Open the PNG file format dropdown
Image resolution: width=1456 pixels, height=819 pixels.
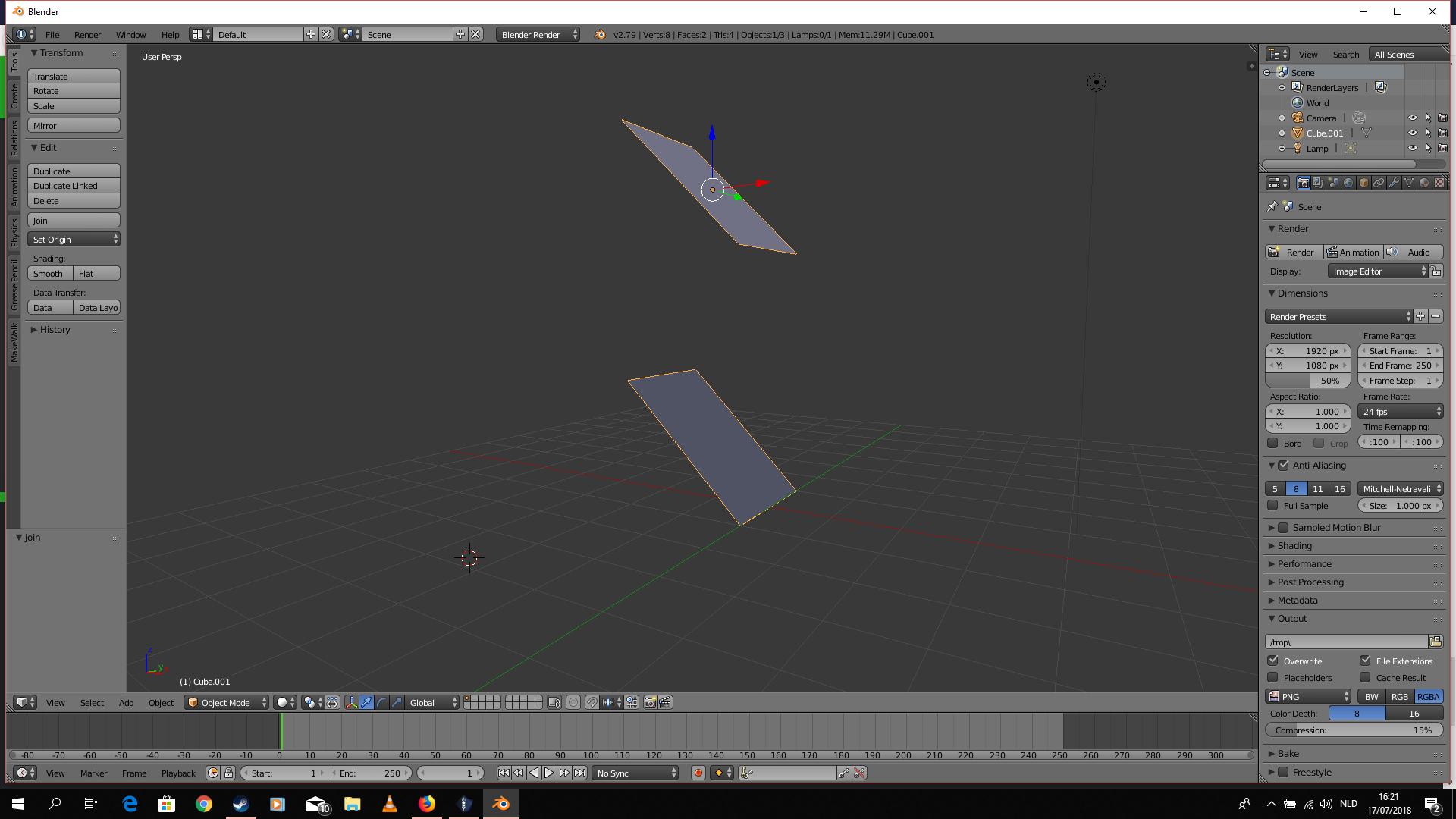(1308, 697)
